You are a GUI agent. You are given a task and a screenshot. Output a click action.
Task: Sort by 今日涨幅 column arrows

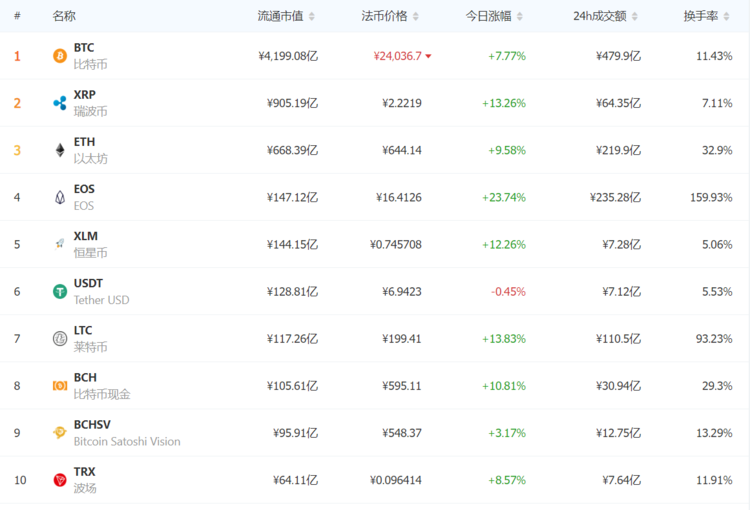520,17
